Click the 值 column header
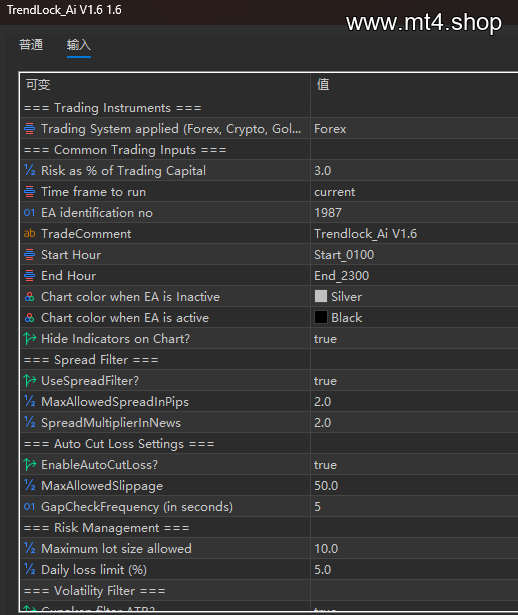The height and width of the screenshot is (615, 518). [x=323, y=84]
